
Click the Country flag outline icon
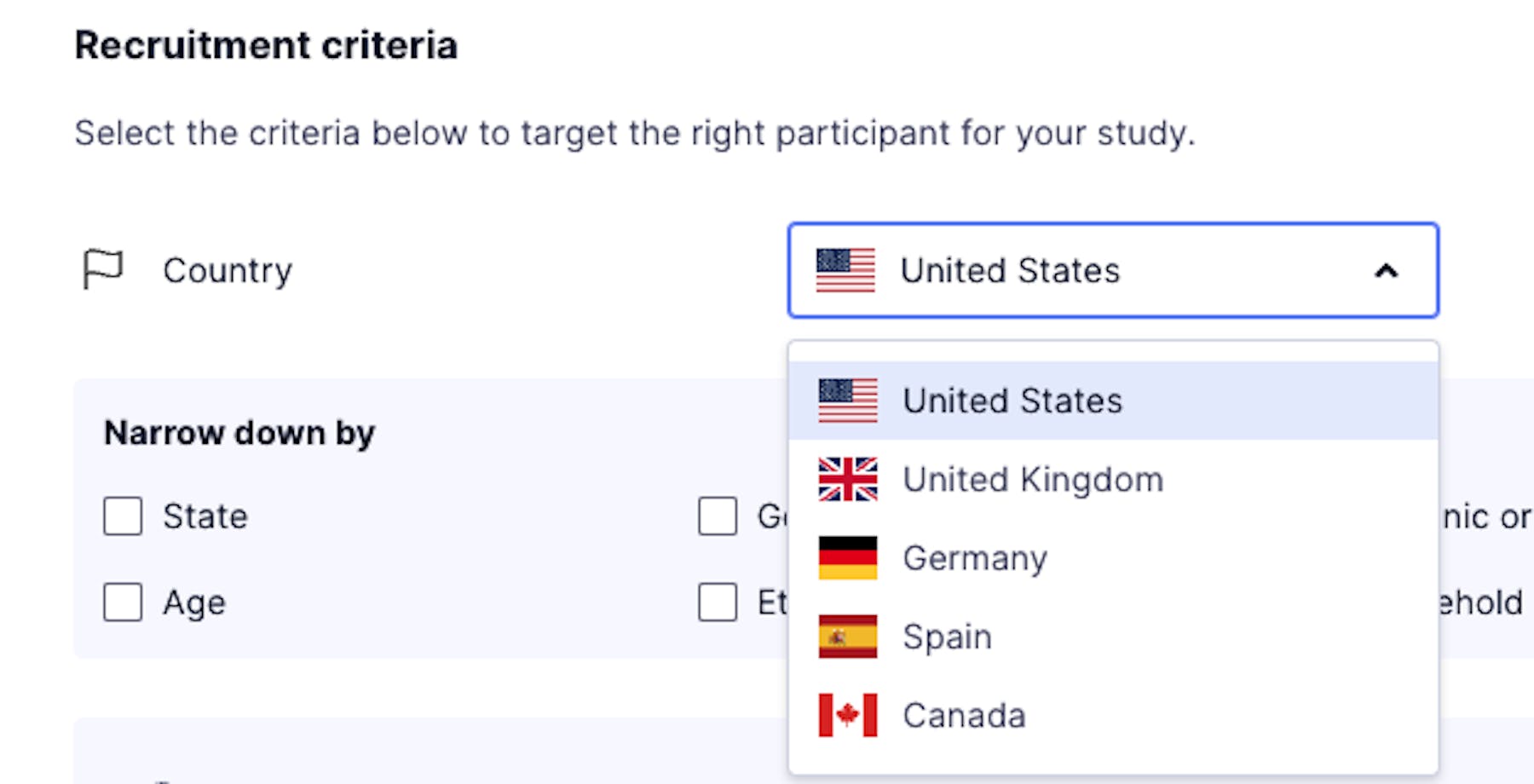pyautogui.click(x=103, y=269)
